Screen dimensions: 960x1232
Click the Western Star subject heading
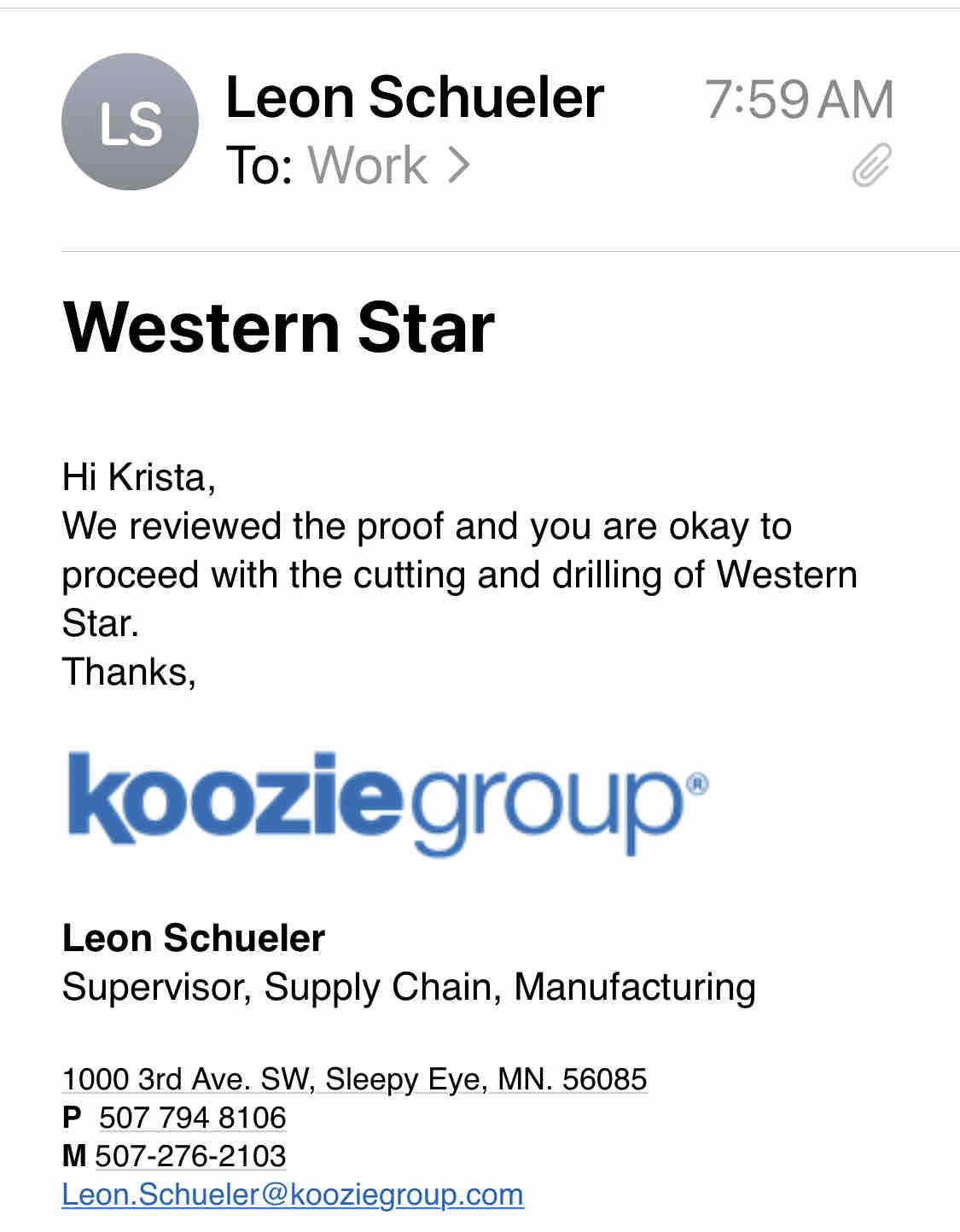(278, 327)
